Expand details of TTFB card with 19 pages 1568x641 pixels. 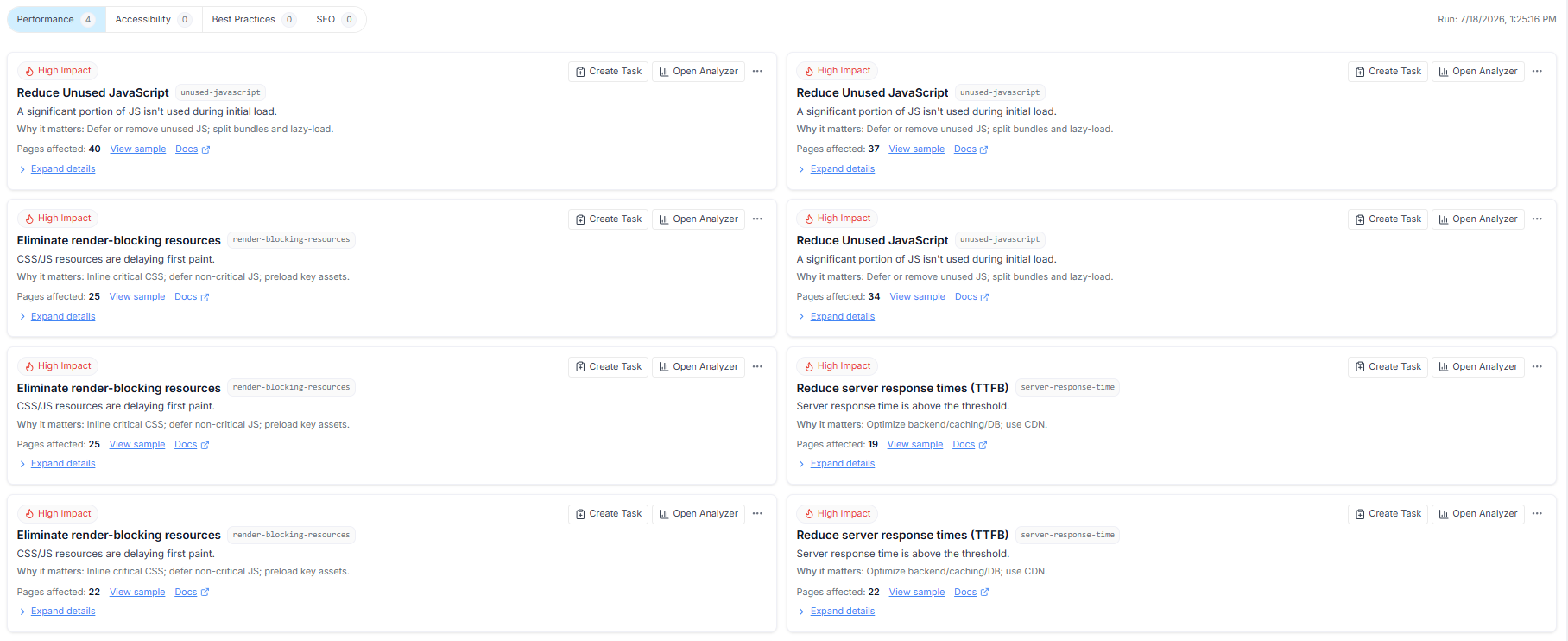(843, 464)
